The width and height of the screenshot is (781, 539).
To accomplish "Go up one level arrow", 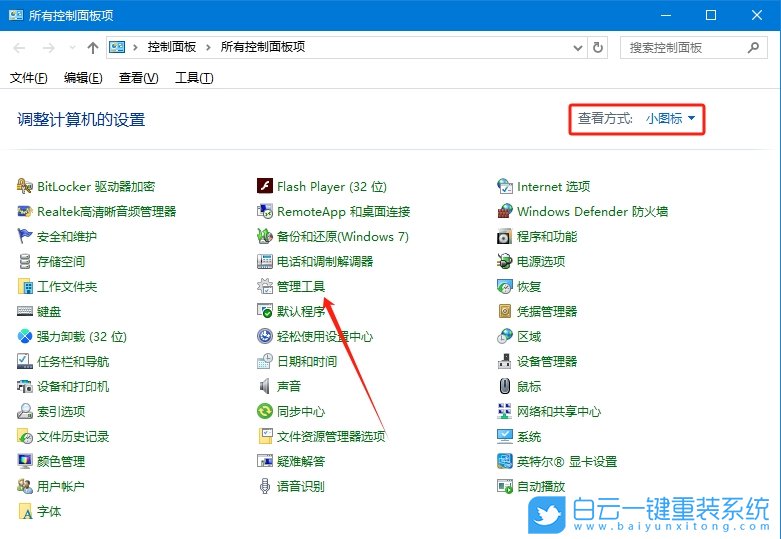I will pyautogui.click(x=93, y=48).
